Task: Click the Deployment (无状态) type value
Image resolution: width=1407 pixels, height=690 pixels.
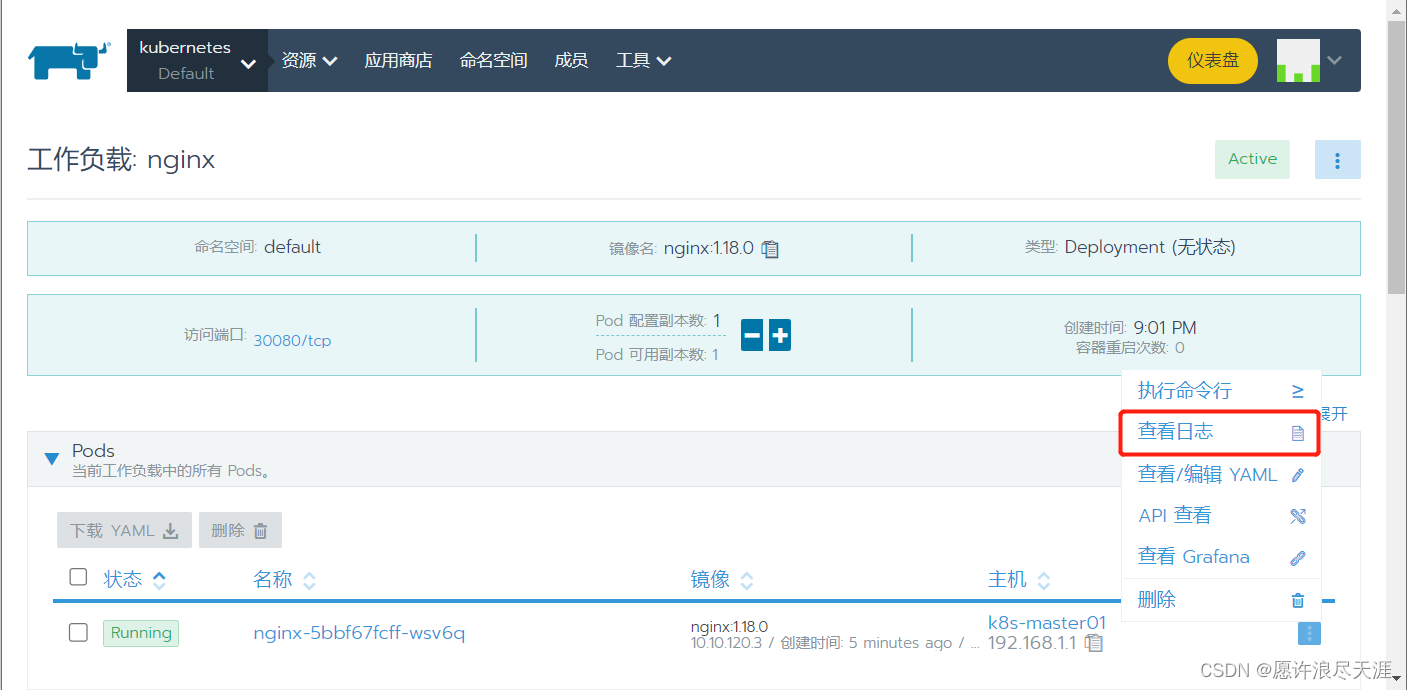Action: tap(1150, 247)
